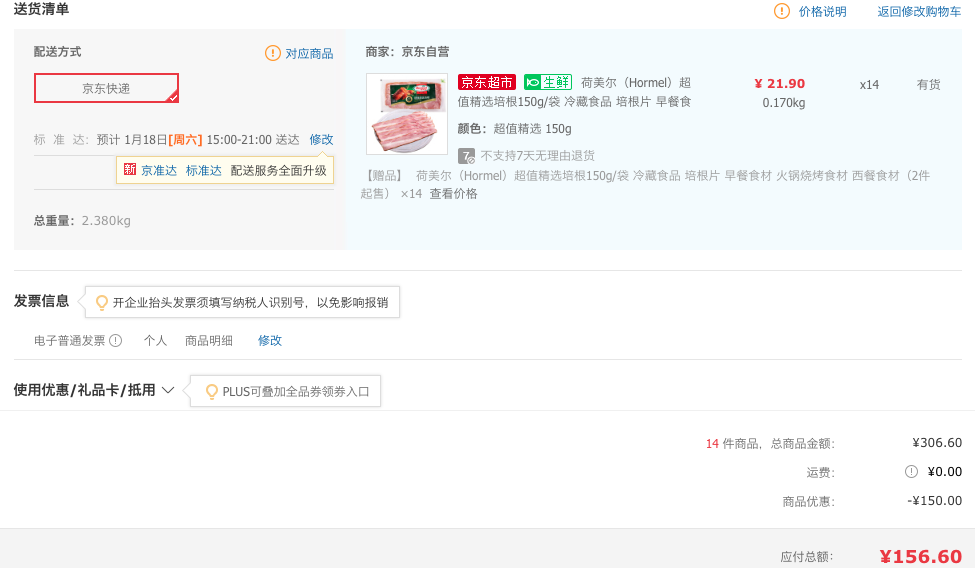Open the Hormel bacon product thumbnail
The height and width of the screenshot is (568, 975).
[407, 114]
